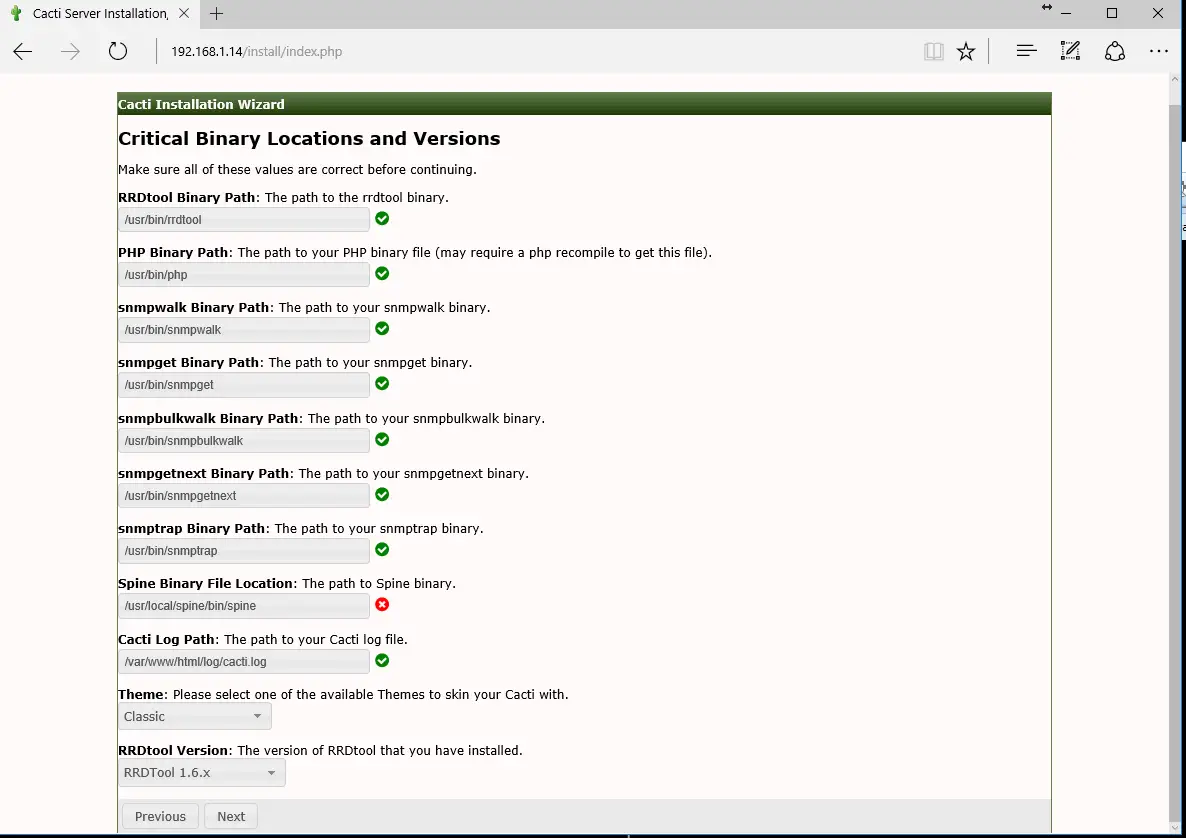The width and height of the screenshot is (1186, 838).
Task: Click the green check beside Cacti log path
Action: pos(382,660)
